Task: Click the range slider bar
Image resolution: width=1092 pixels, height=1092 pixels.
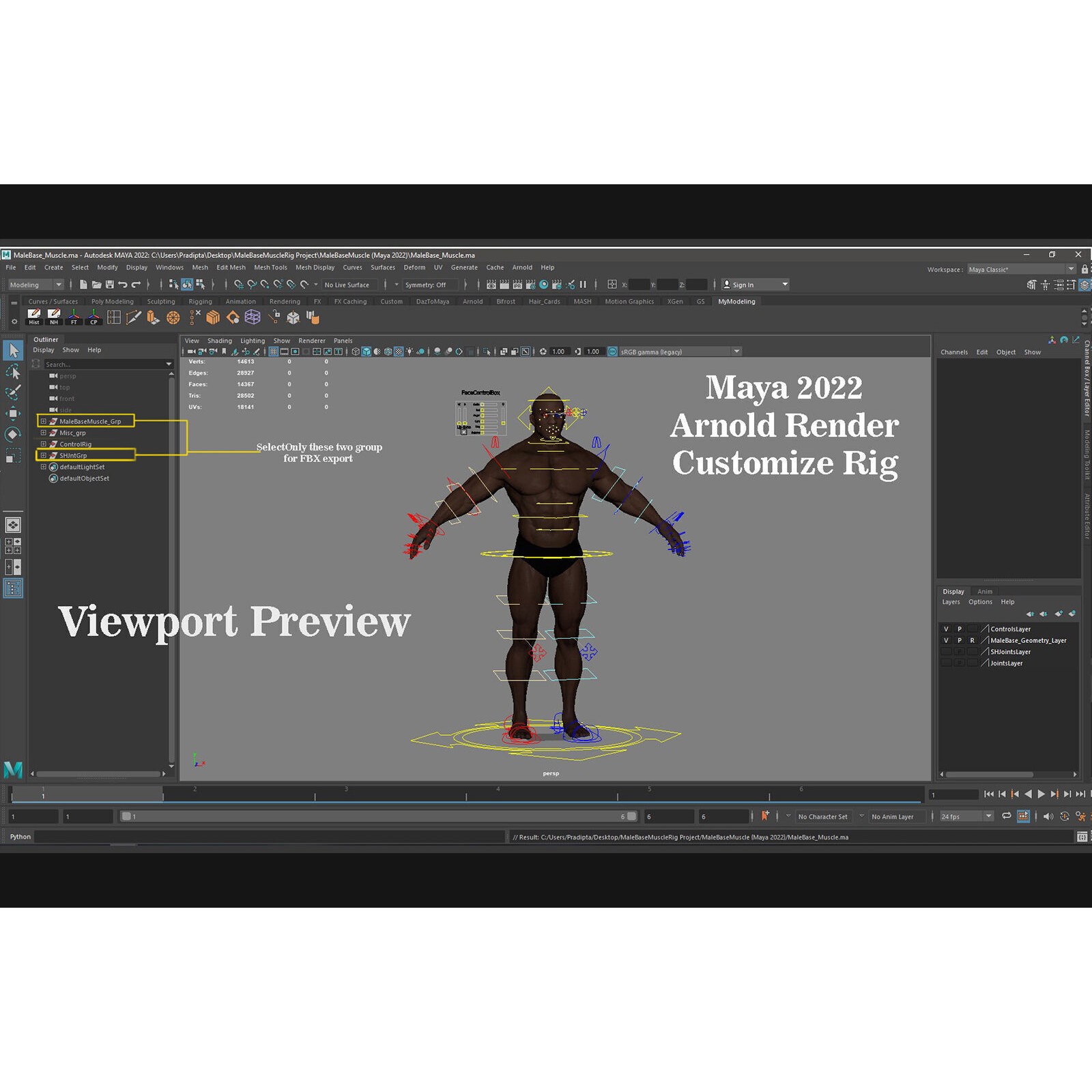Action: tap(379, 816)
